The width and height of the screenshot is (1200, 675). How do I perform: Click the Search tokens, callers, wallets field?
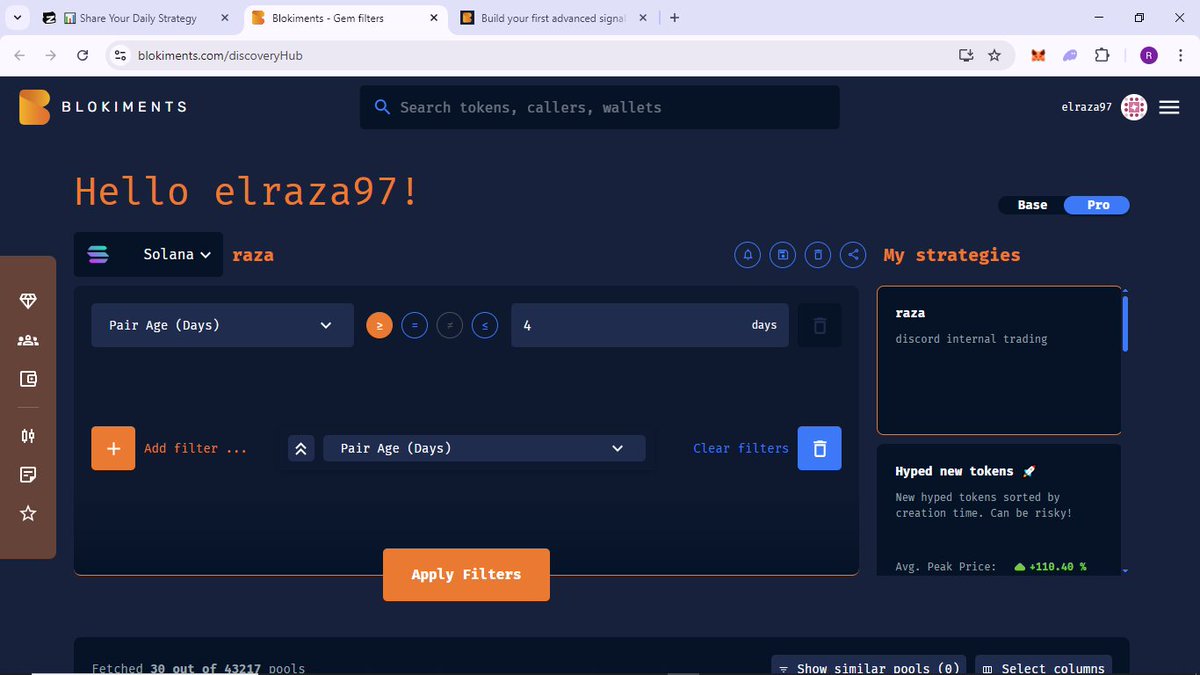pyautogui.click(x=600, y=107)
